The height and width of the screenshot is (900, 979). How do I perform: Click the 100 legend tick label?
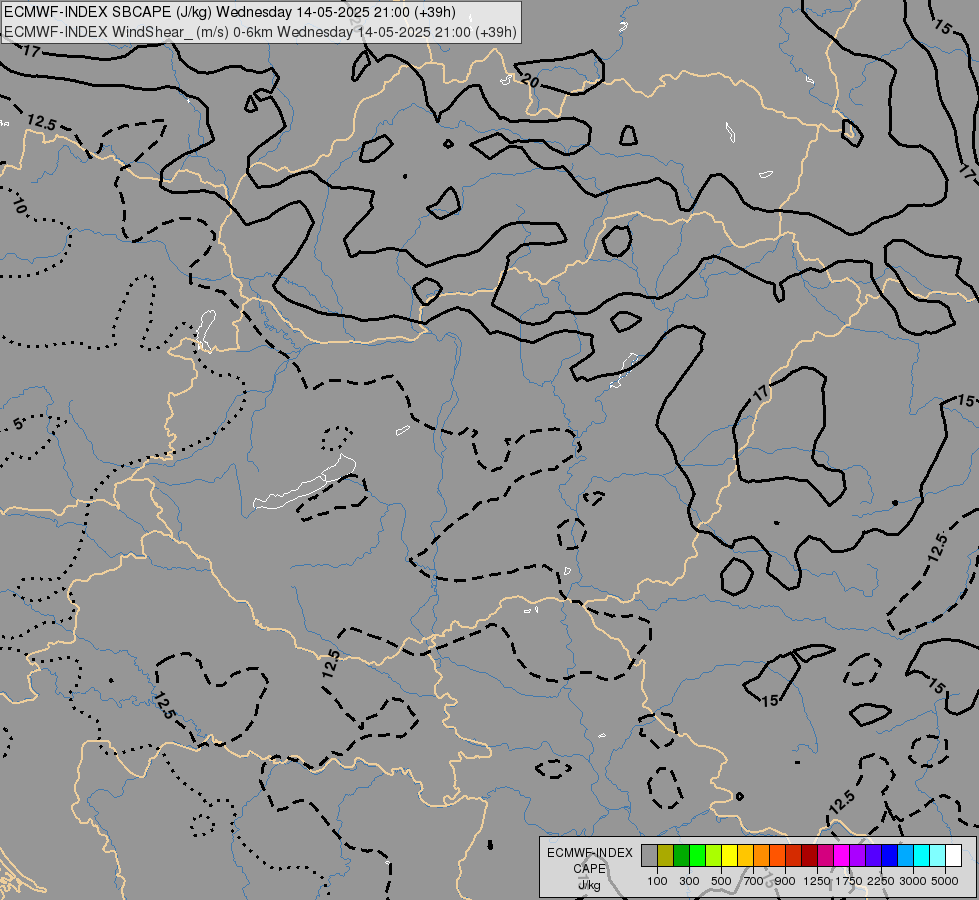(x=657, y=881)
